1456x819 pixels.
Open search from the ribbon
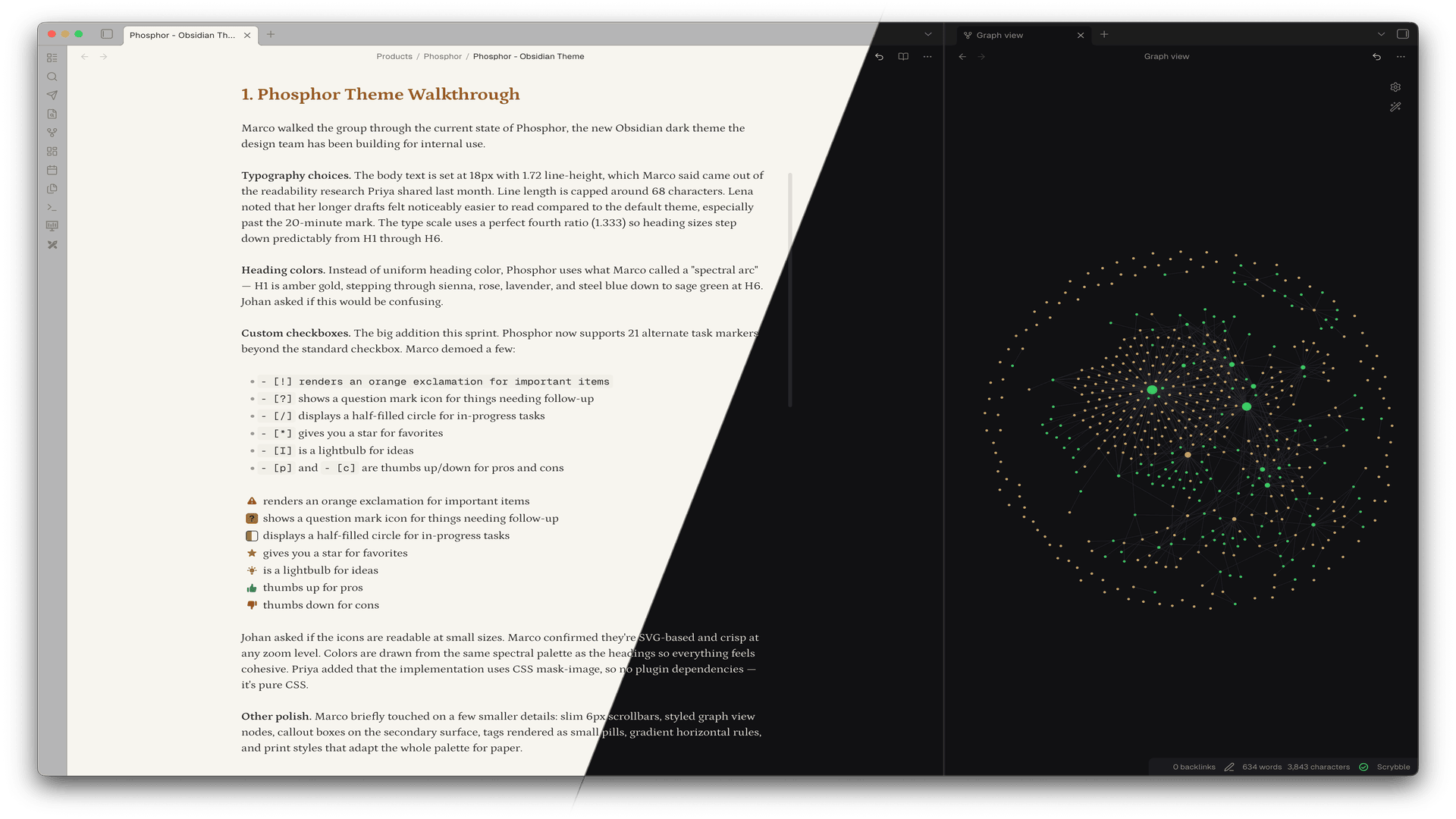pyautogui.click(x=52, y=77)
